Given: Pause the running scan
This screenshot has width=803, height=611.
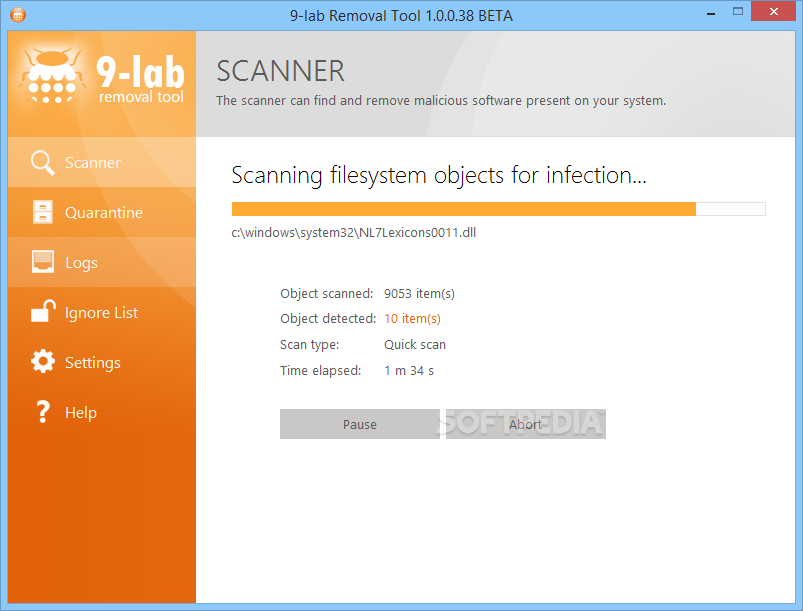Looking at the screenshot, I should pos(360,424).
